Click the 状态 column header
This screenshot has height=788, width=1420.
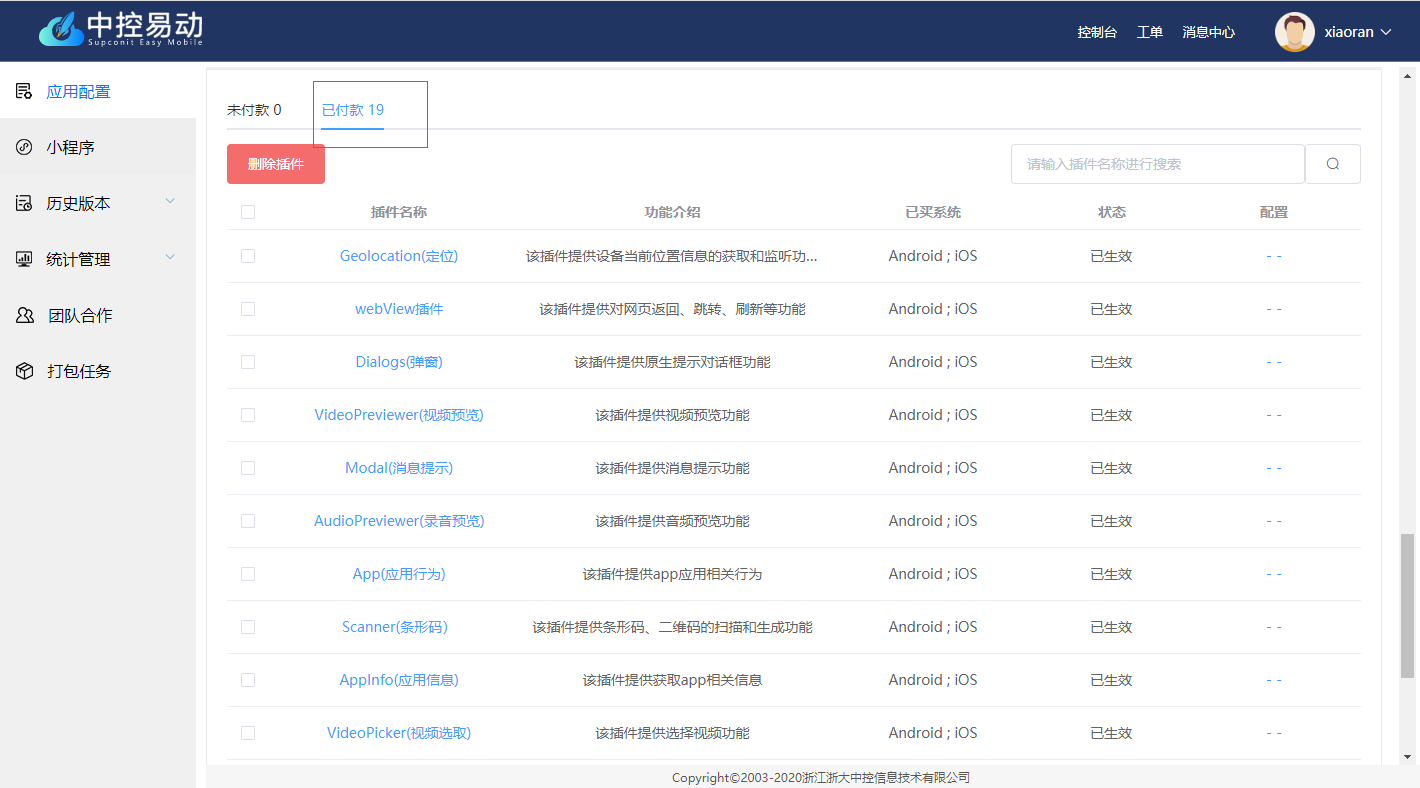pos(1112,212)
